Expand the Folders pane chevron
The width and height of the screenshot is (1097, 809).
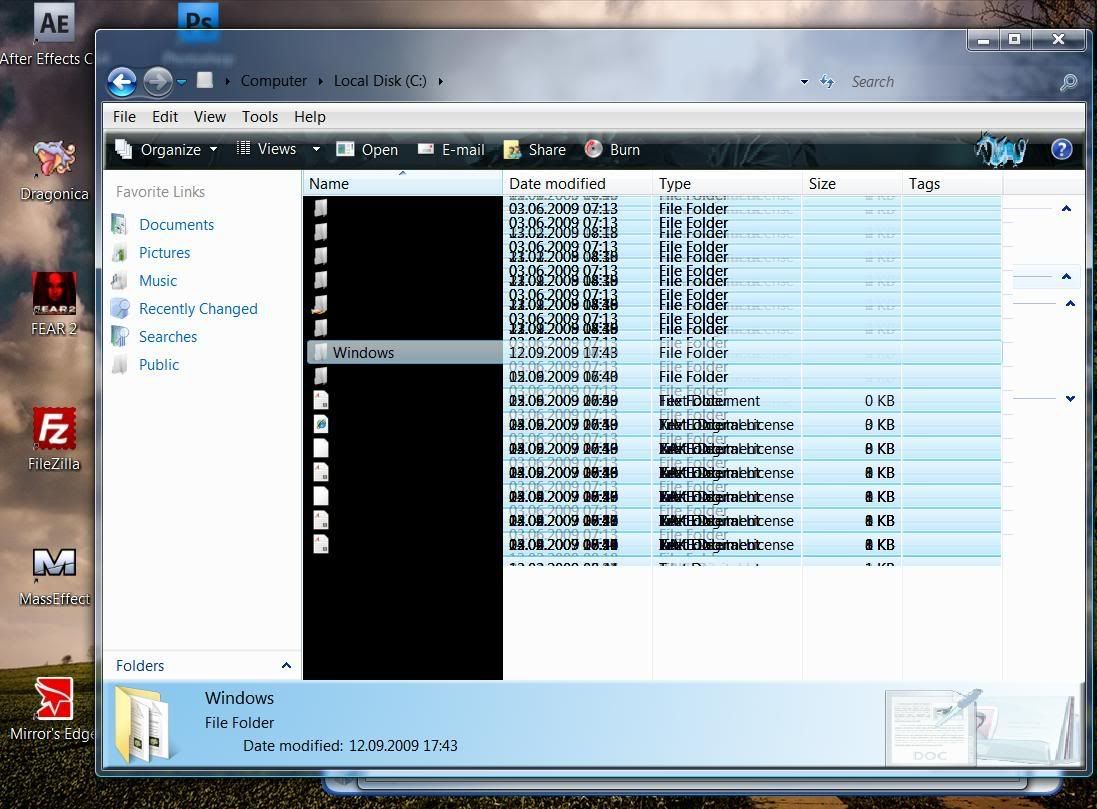click(x=286, y=666)
